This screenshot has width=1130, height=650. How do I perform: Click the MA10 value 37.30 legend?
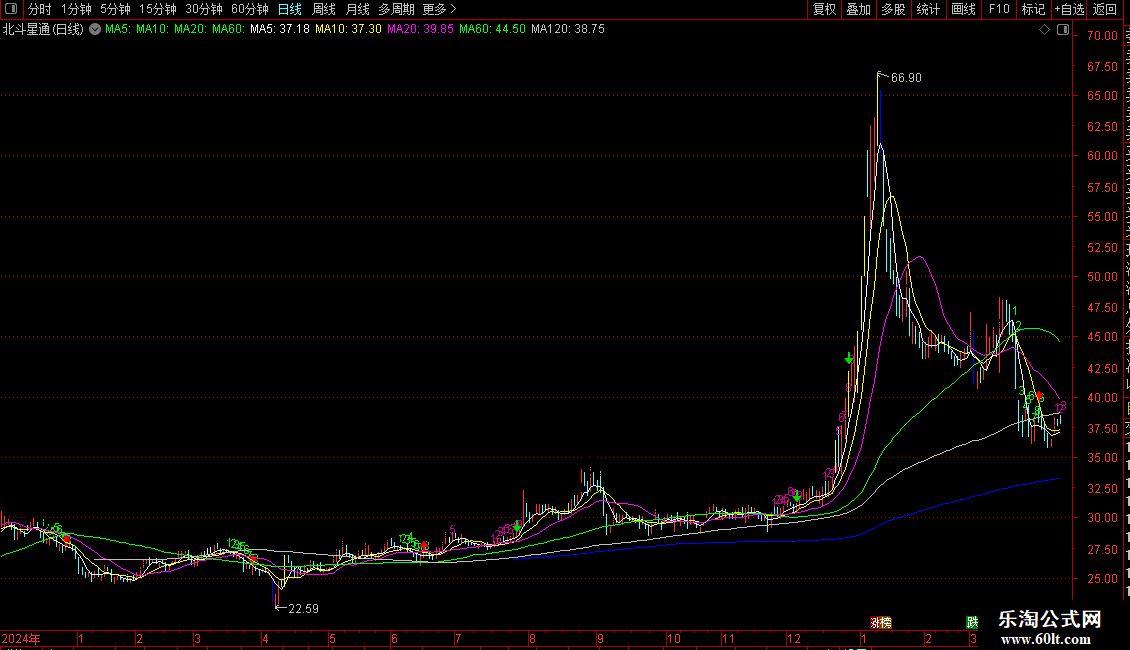[x=348, y=30]
